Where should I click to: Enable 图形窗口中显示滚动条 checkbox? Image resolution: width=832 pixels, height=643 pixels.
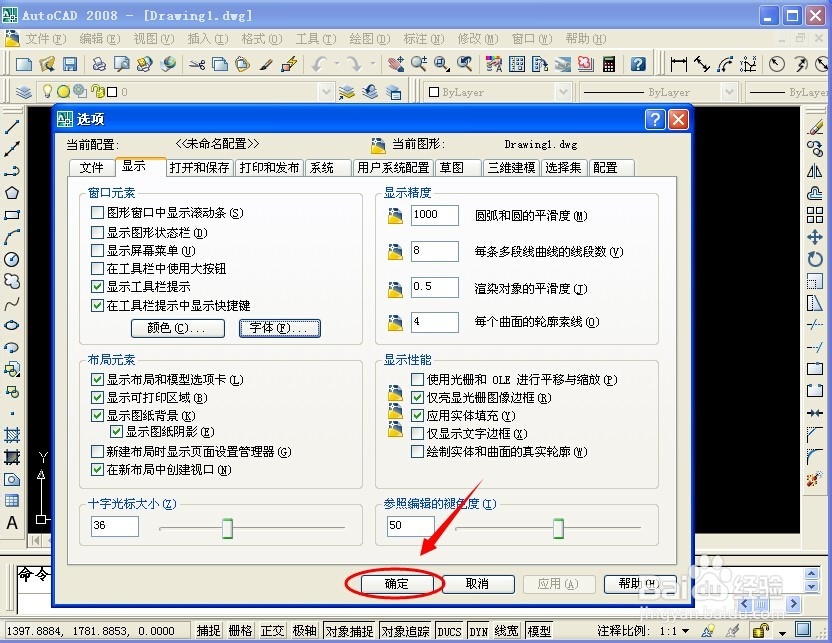(97, 213)
